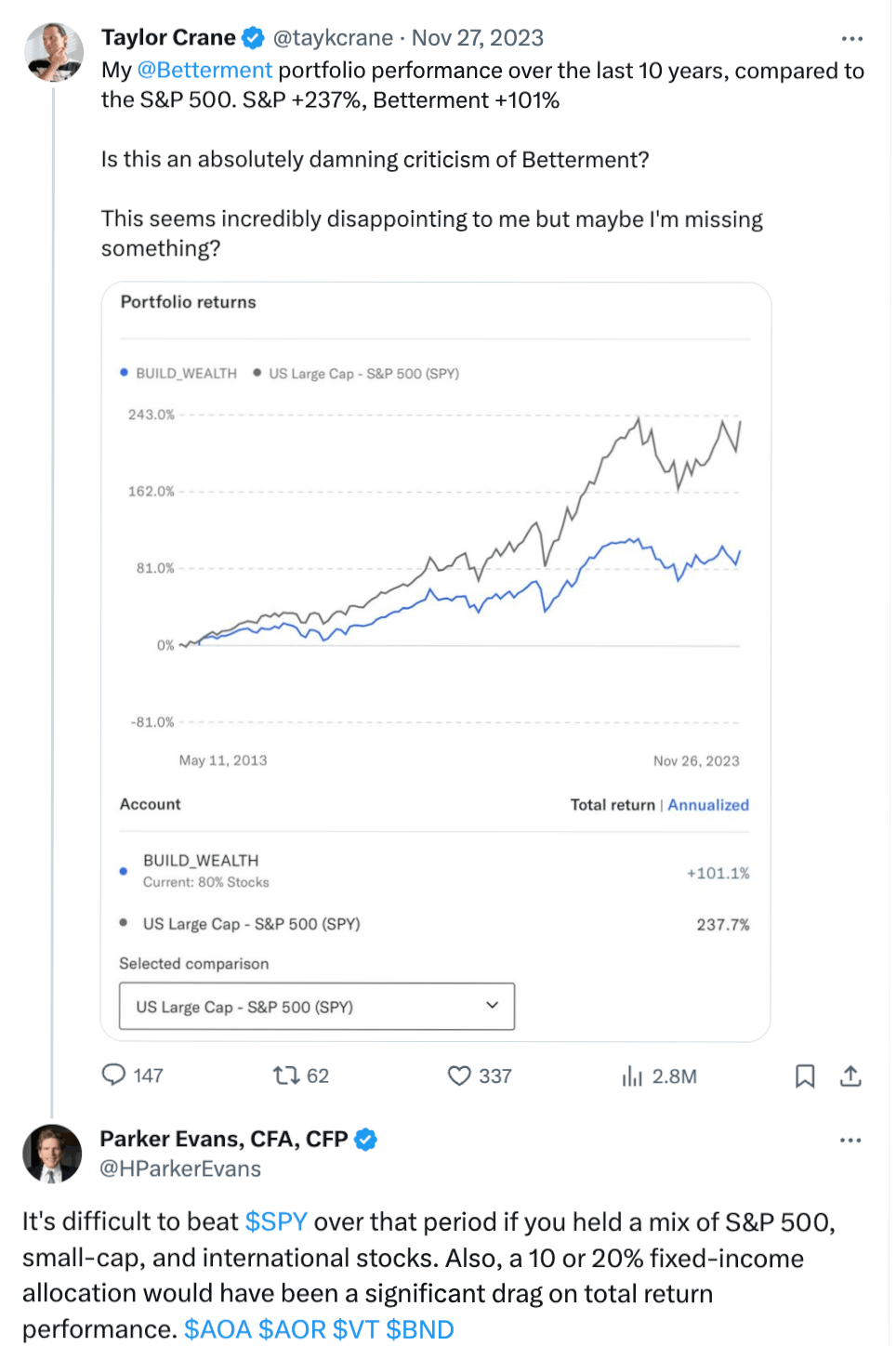Like the tweet using the heart icon
The height and width of the screenshot is (1346, 896).
[459, 1075]
